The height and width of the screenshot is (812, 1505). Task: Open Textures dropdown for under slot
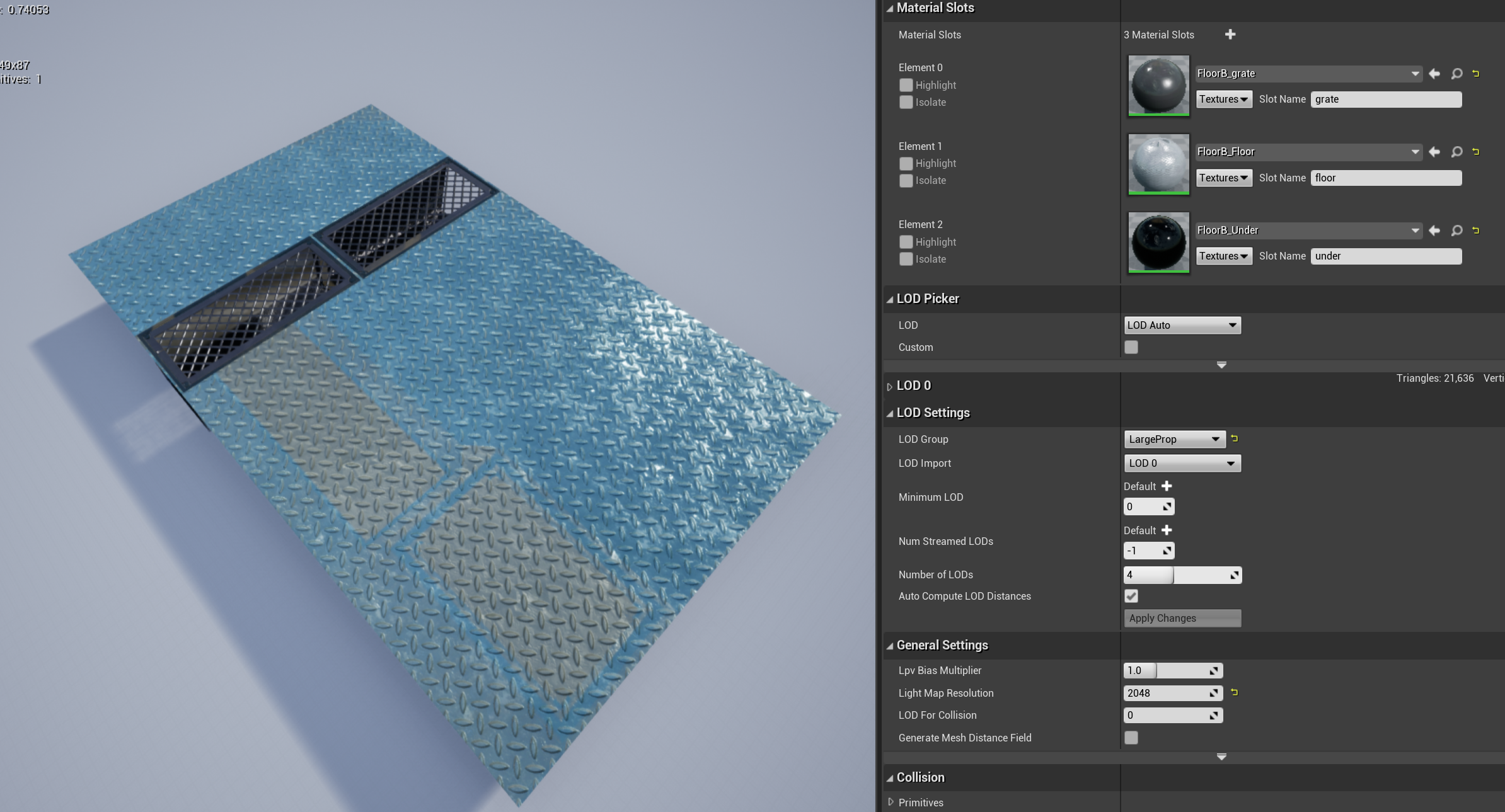pos(1223,256)
